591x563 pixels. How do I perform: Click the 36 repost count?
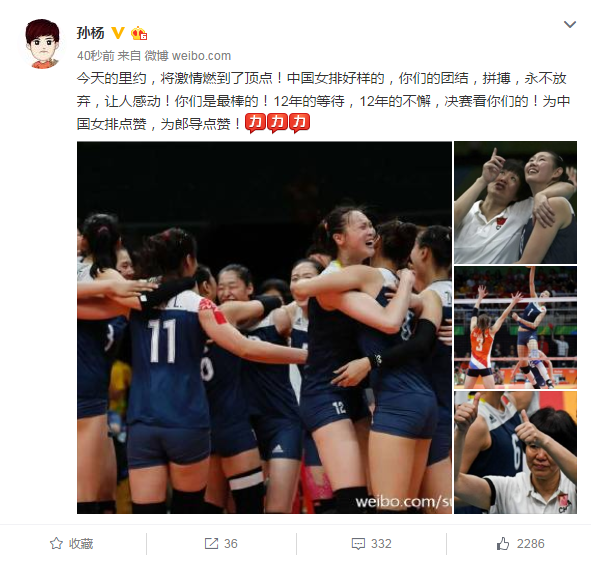point(231,543)
